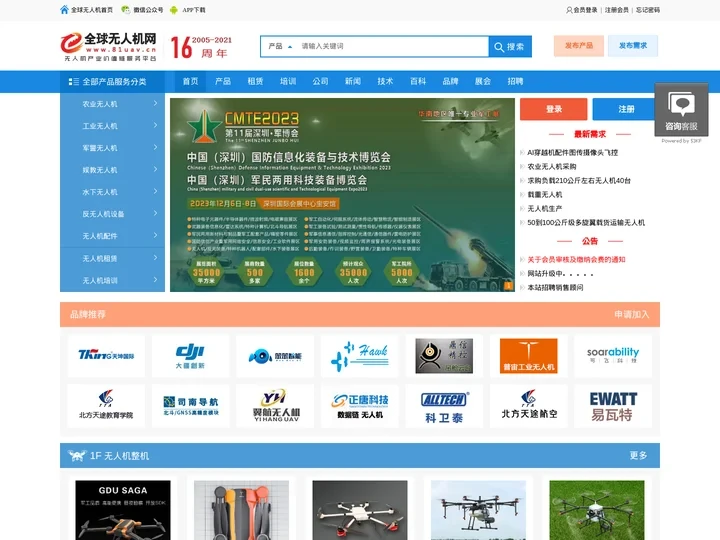Open the 招聘 nav menu item
720x540 pixels.
515,82
